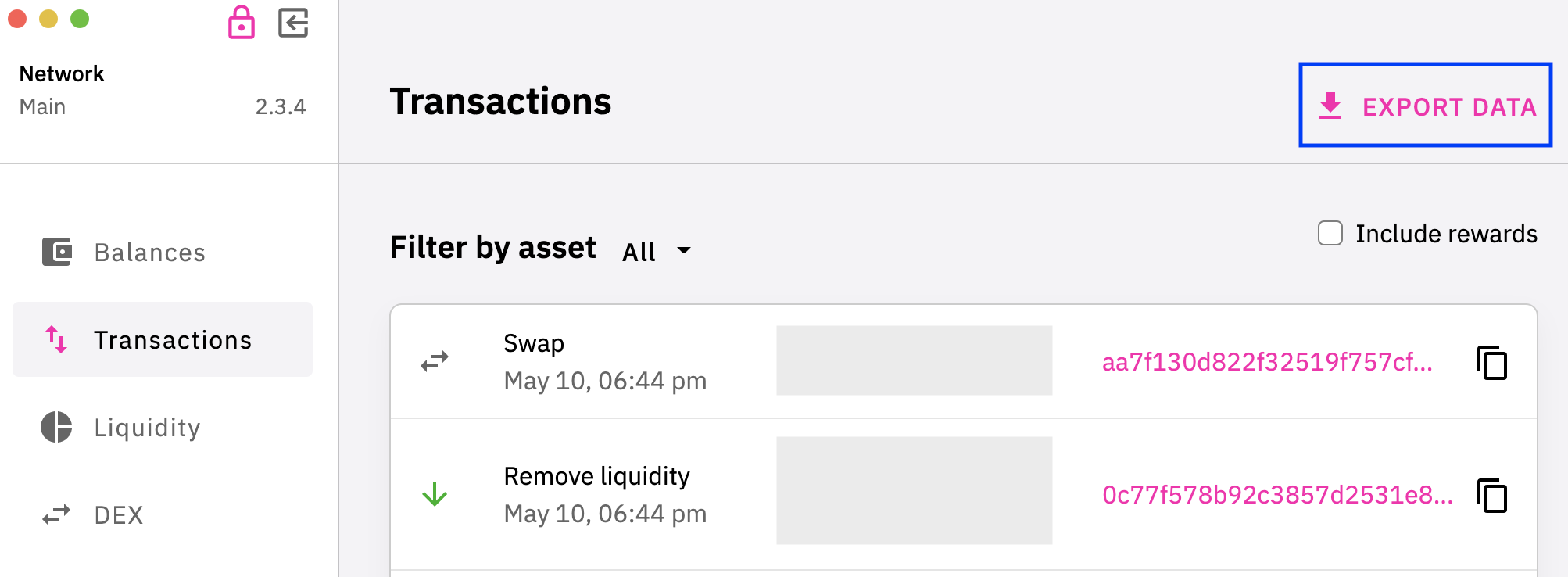Screen dimensions: 1568x577
Task: Expand the All asset filter arrow
Action: click(x=684, y=251)
